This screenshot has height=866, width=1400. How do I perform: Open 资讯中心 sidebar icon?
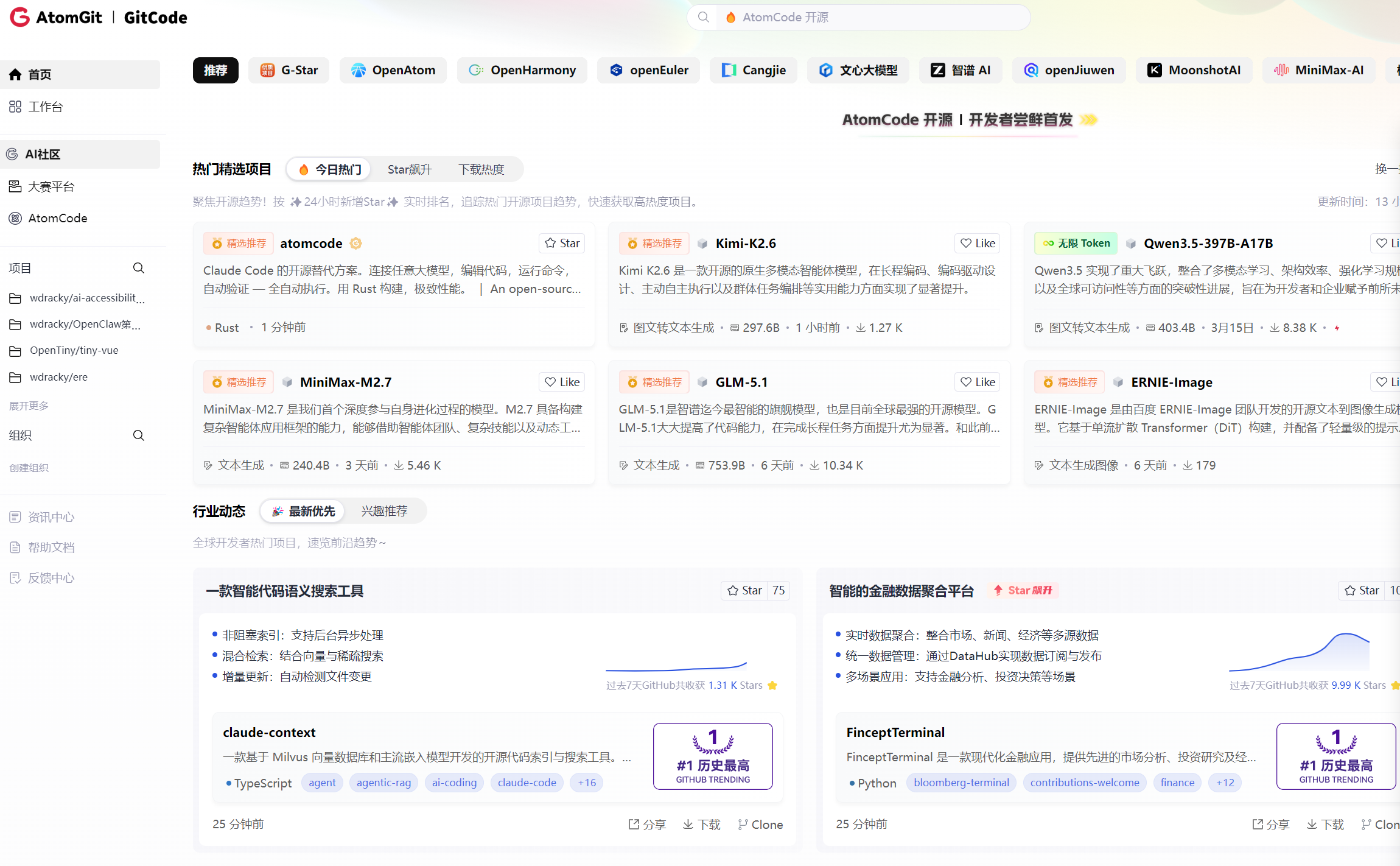tap(15, 517)
